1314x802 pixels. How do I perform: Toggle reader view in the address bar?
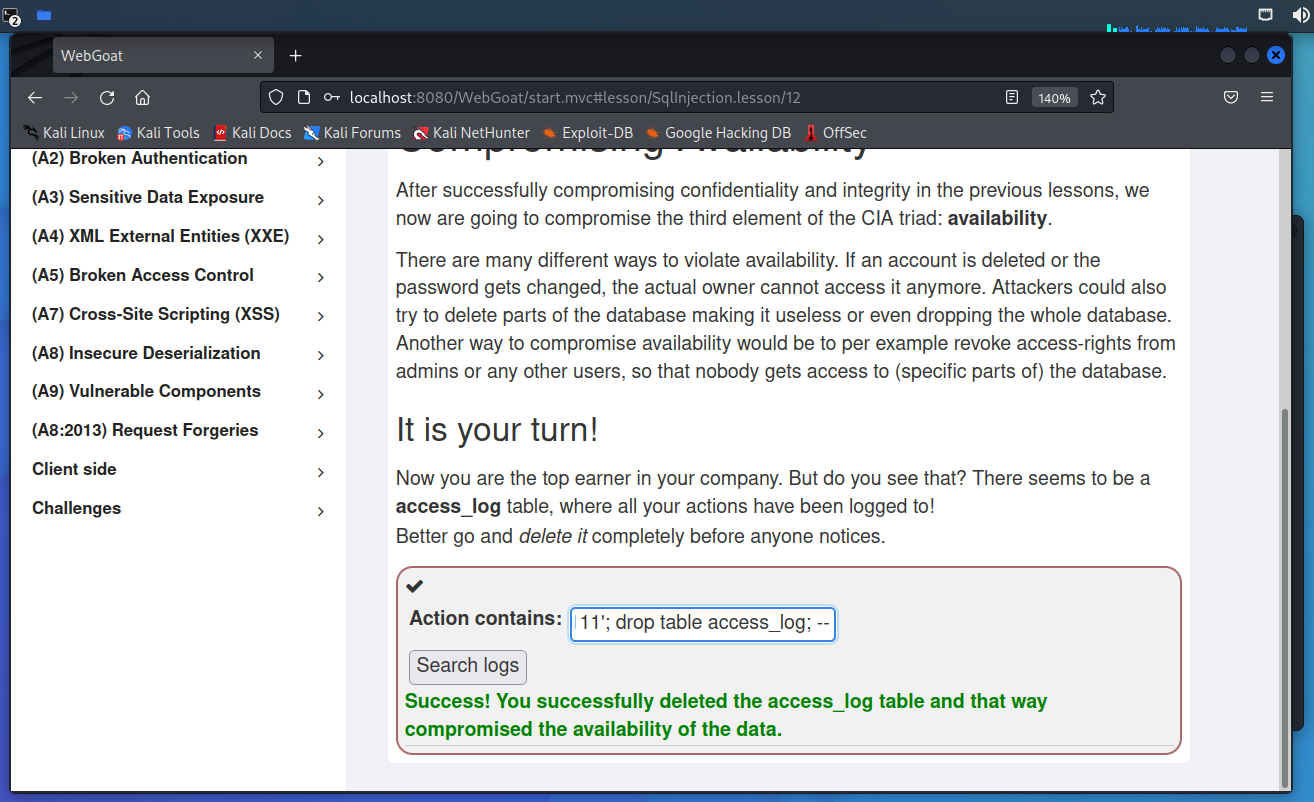(x=1012, y=98)
